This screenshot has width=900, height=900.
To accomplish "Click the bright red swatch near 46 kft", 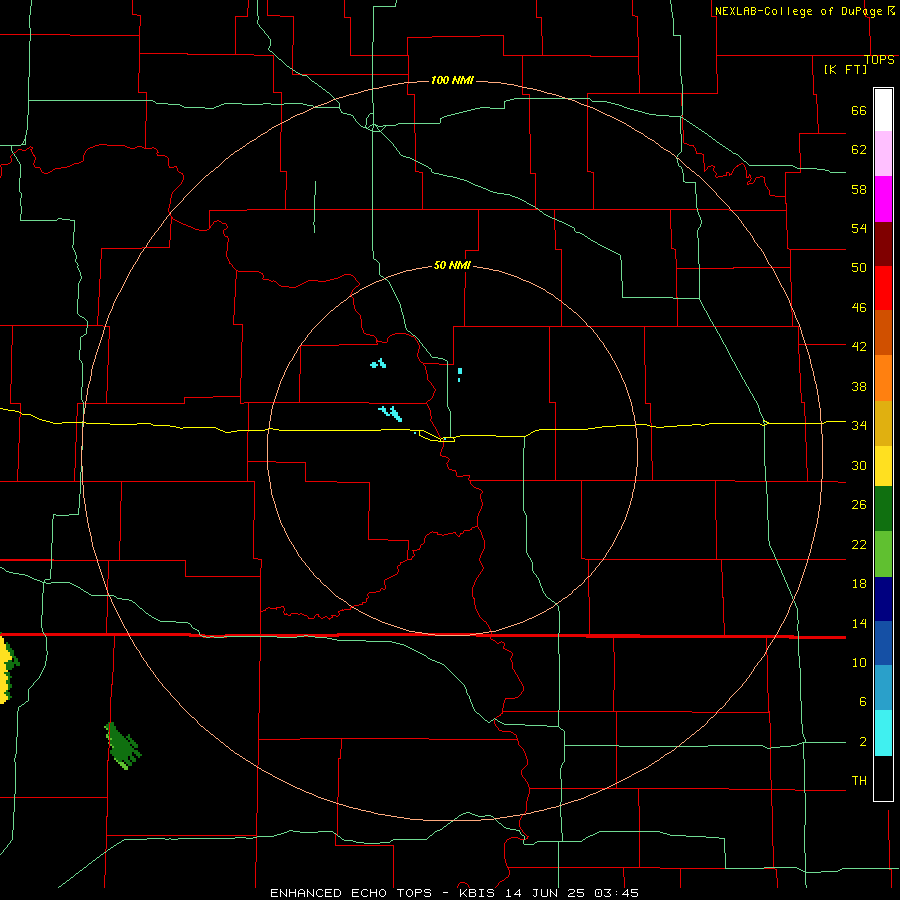I will tap(883, 288).
